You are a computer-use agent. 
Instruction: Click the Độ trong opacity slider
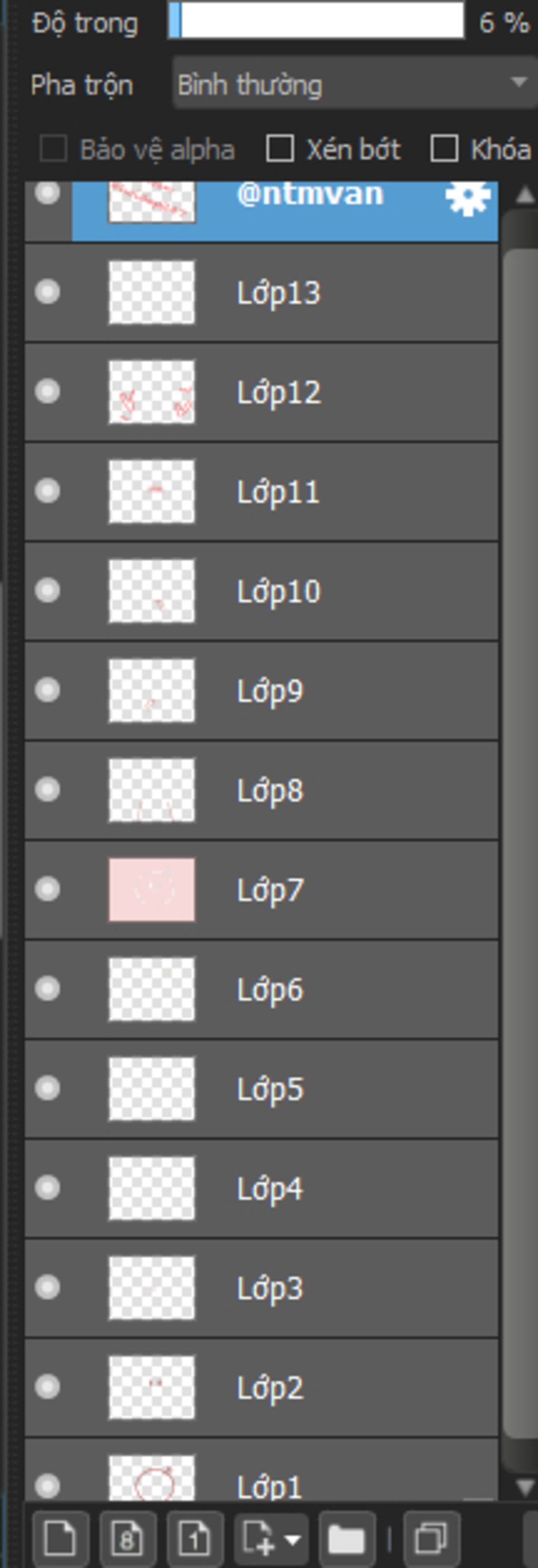pyautogui.click(x=316, y=22)
